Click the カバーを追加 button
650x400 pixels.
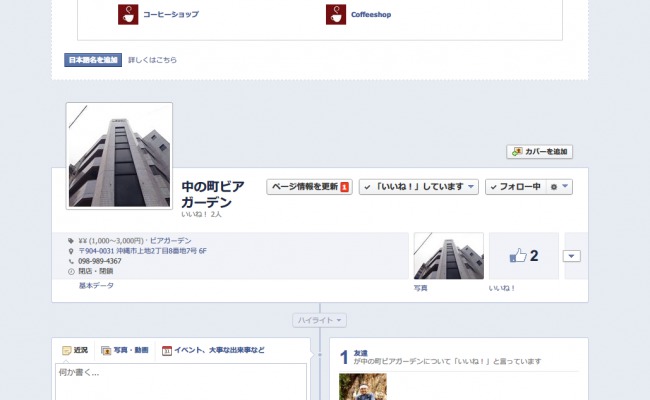click(539, 152)
